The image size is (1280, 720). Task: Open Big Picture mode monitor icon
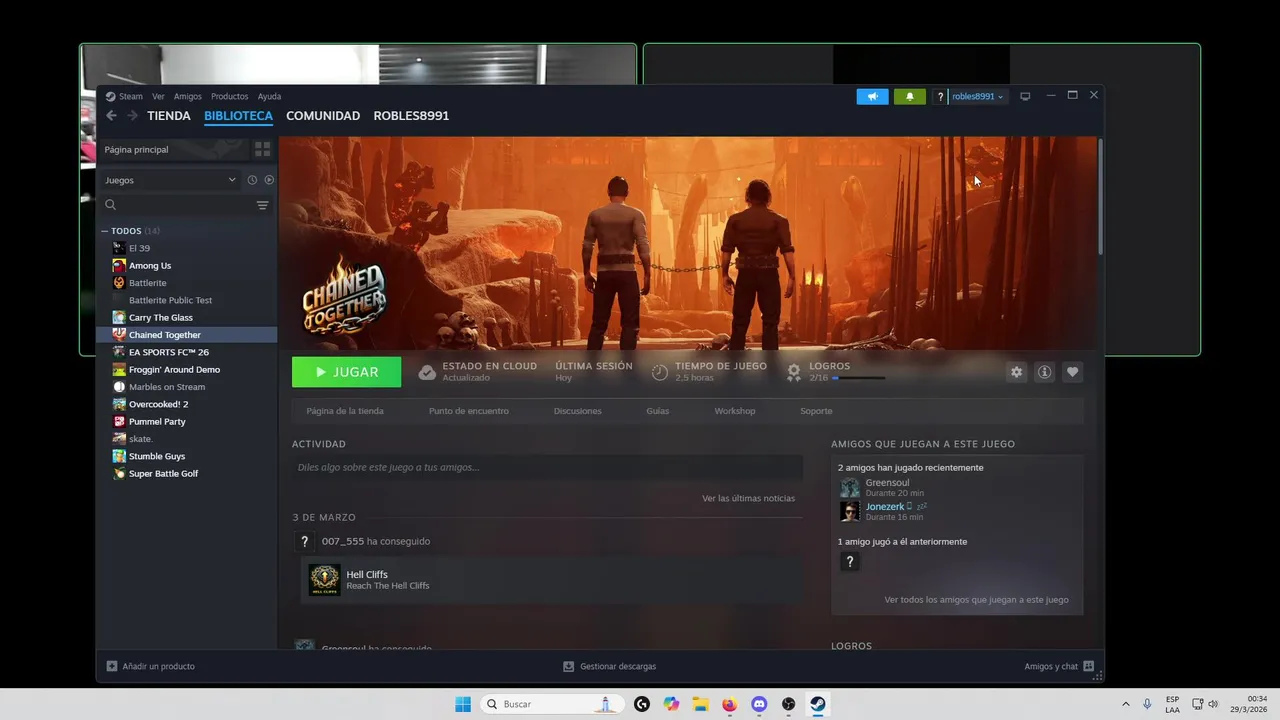[x=1025, y=96]
